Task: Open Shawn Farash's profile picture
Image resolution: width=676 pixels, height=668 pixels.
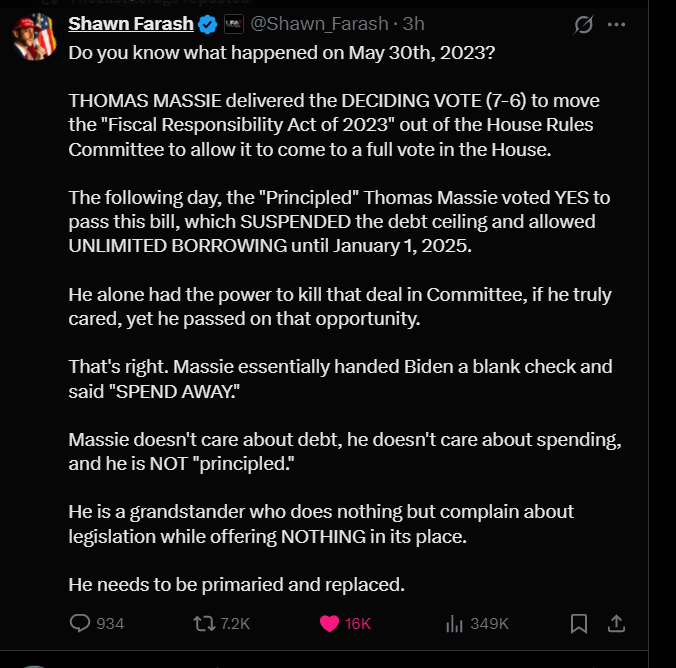Action: (33, 38)
